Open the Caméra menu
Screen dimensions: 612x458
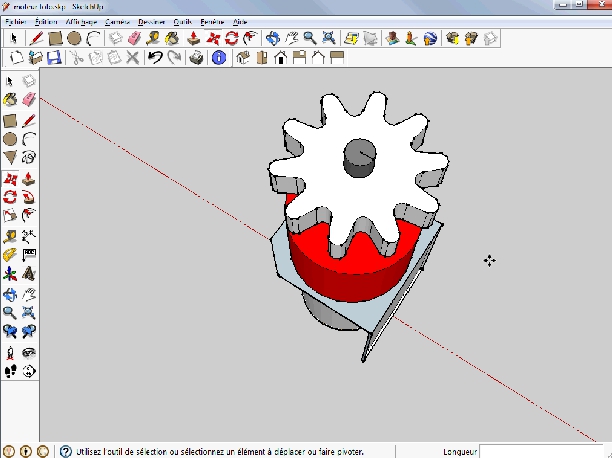(117, 22)
